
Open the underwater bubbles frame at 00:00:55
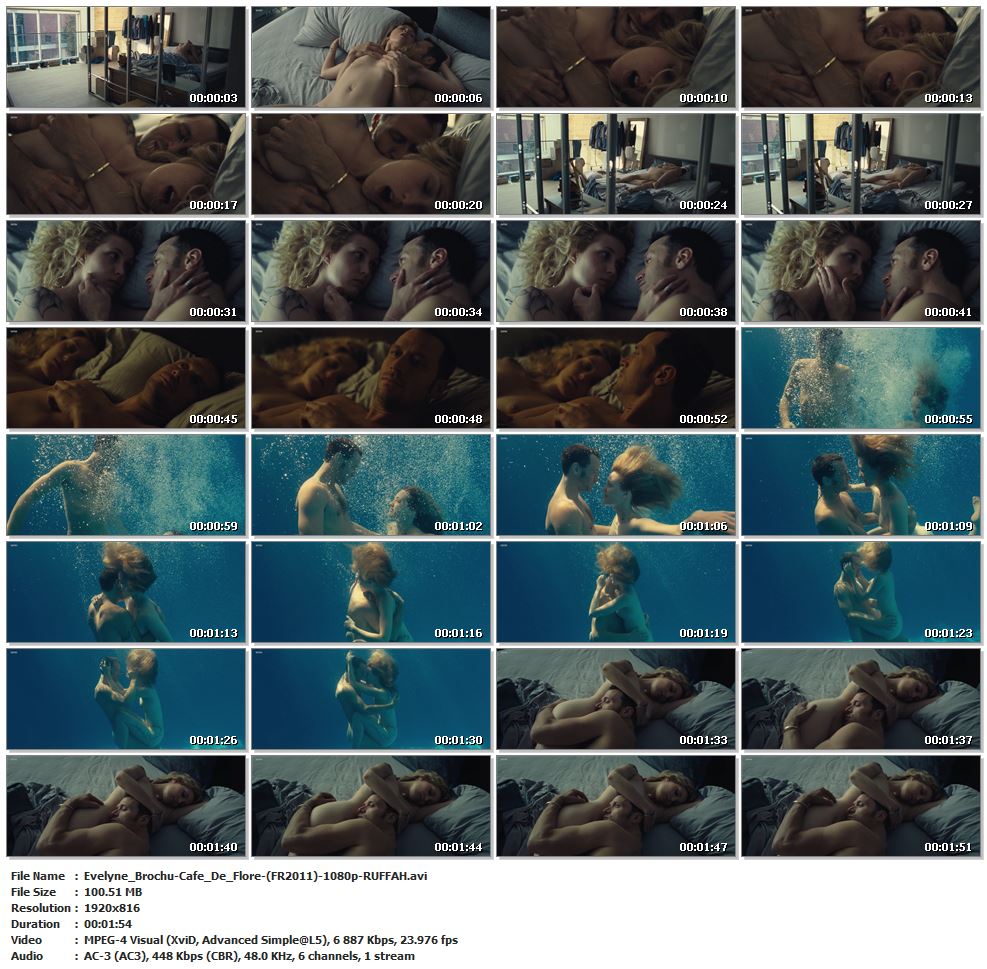pos(861,378)
